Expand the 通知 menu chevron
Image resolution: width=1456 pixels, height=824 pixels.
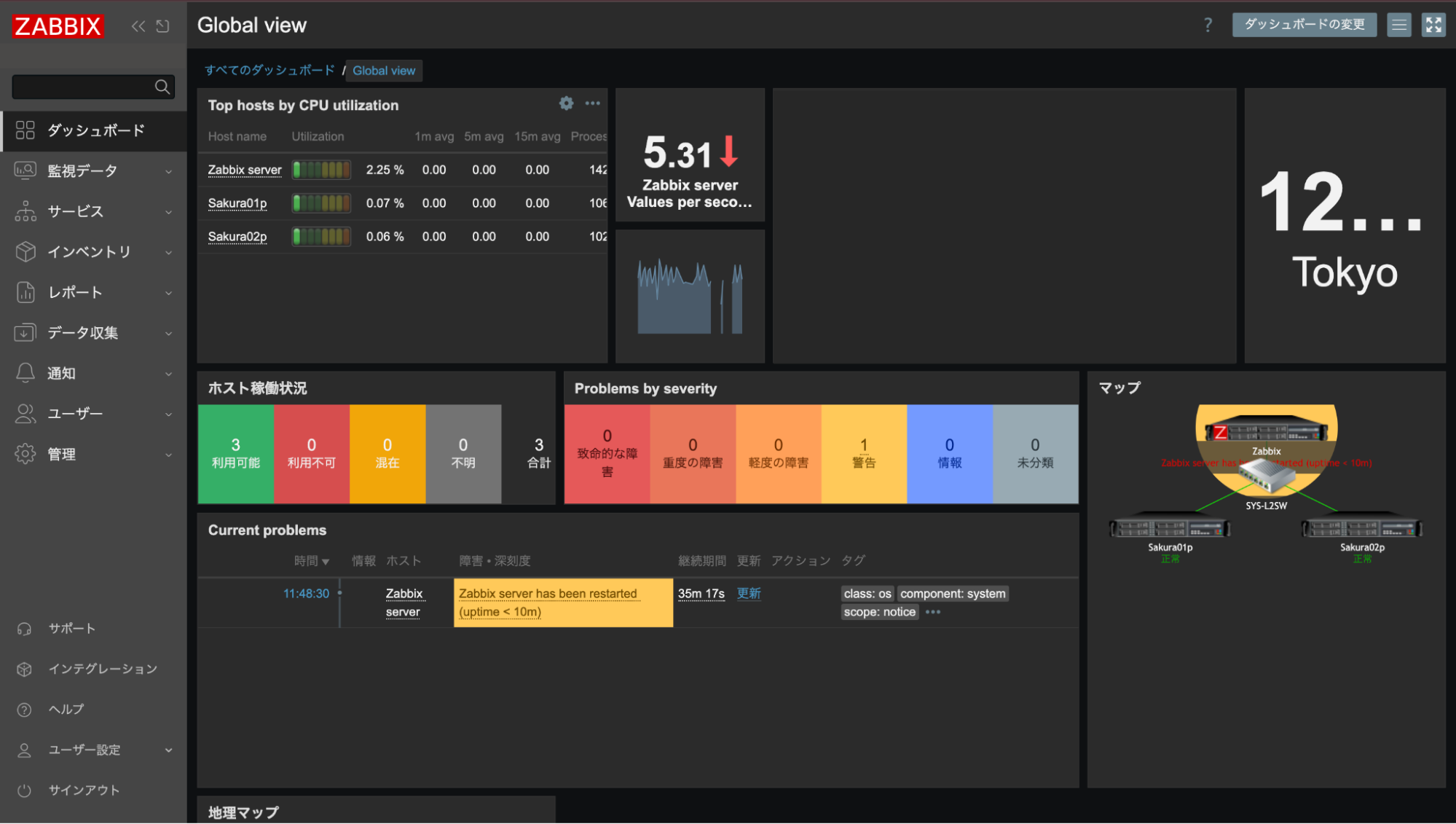169,374
